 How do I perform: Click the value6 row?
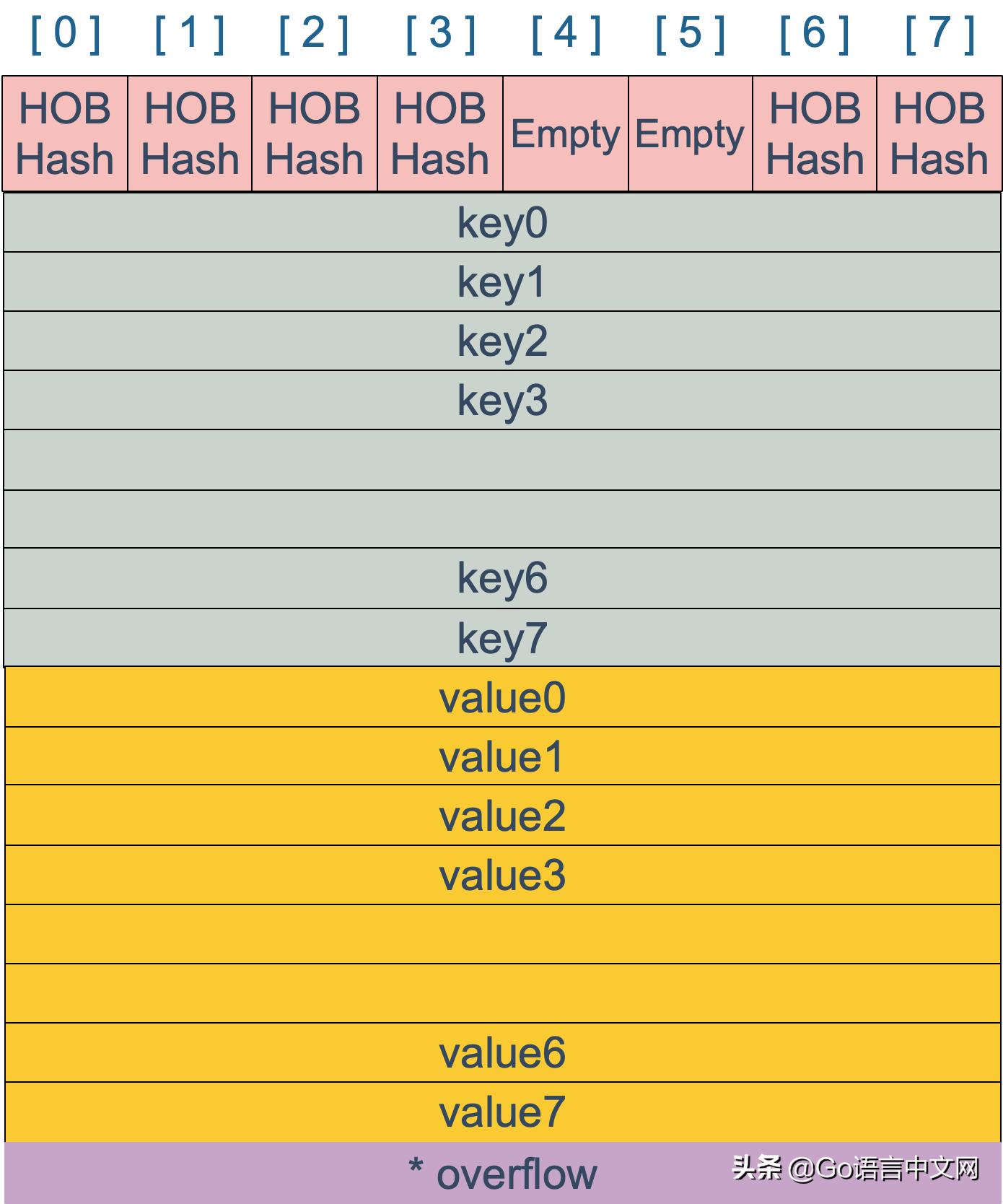pos(502,1052)
